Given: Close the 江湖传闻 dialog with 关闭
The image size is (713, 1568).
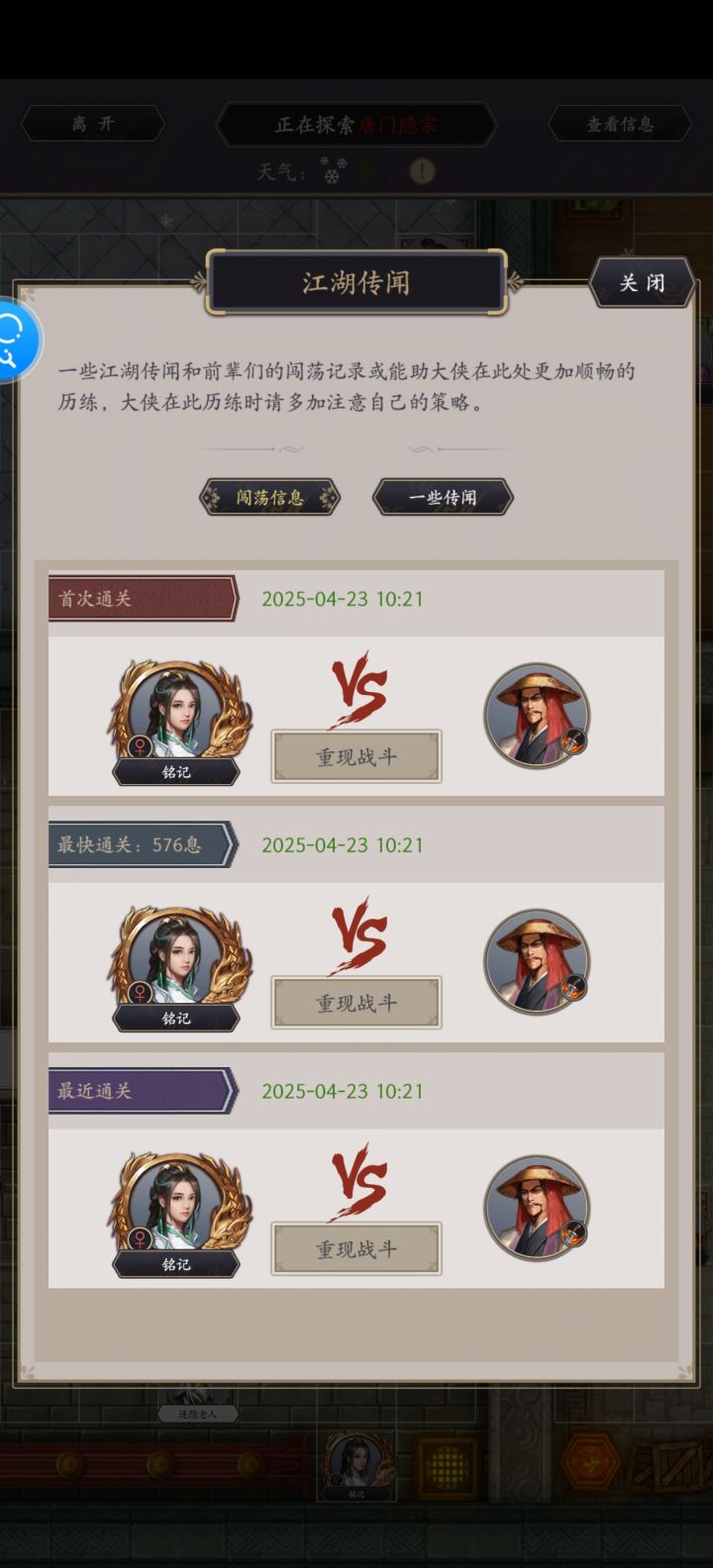Looking at the screenshot, I should pyautogui.click(x=642, y=283).
